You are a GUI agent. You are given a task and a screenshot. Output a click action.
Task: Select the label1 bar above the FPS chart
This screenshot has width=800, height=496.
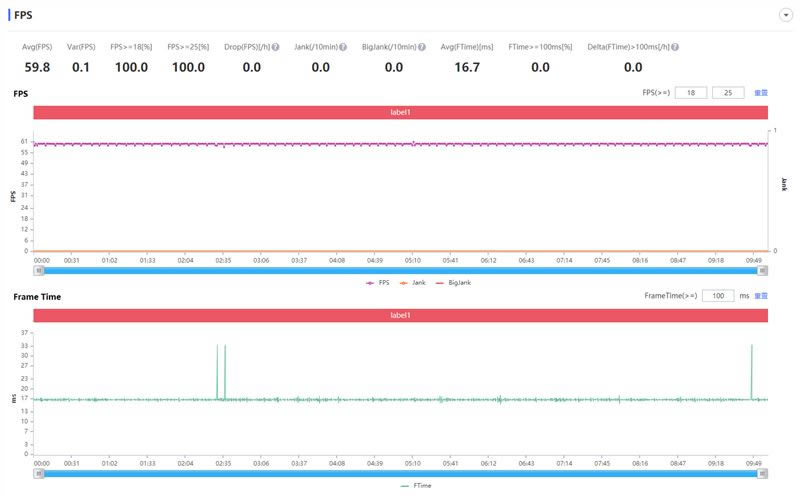[401, 112]
